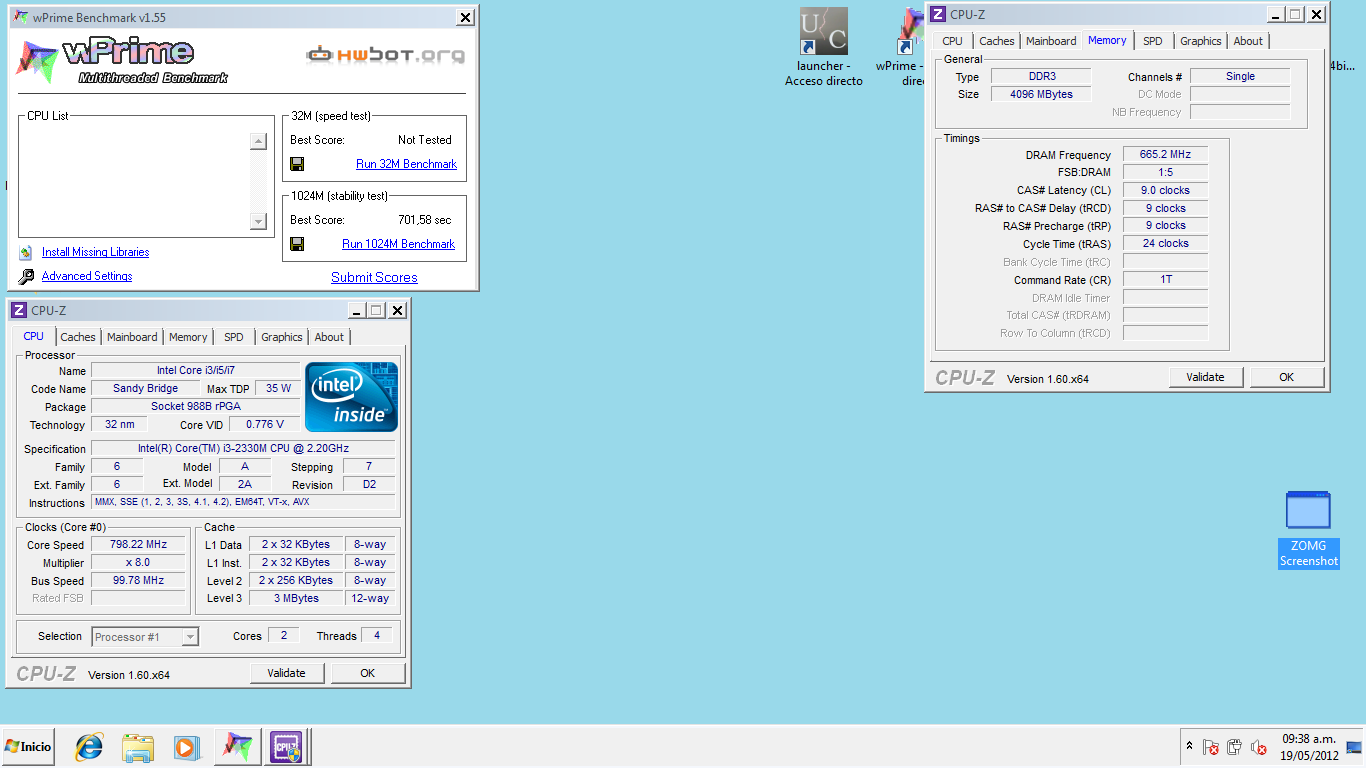Select the launcher desktop shortcut icon
The image size is (1366, 768).
coord(824,32)
